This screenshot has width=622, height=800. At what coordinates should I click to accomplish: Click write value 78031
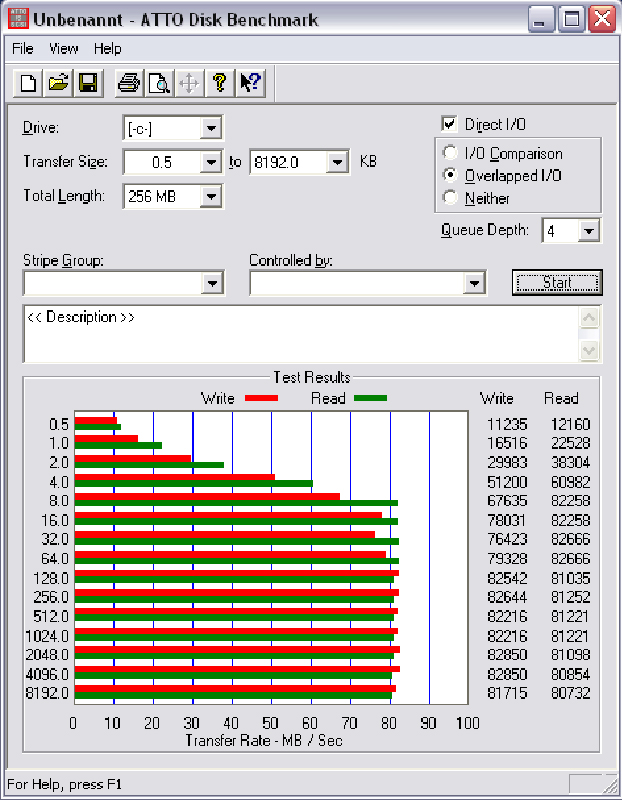(x=507, y=520)
